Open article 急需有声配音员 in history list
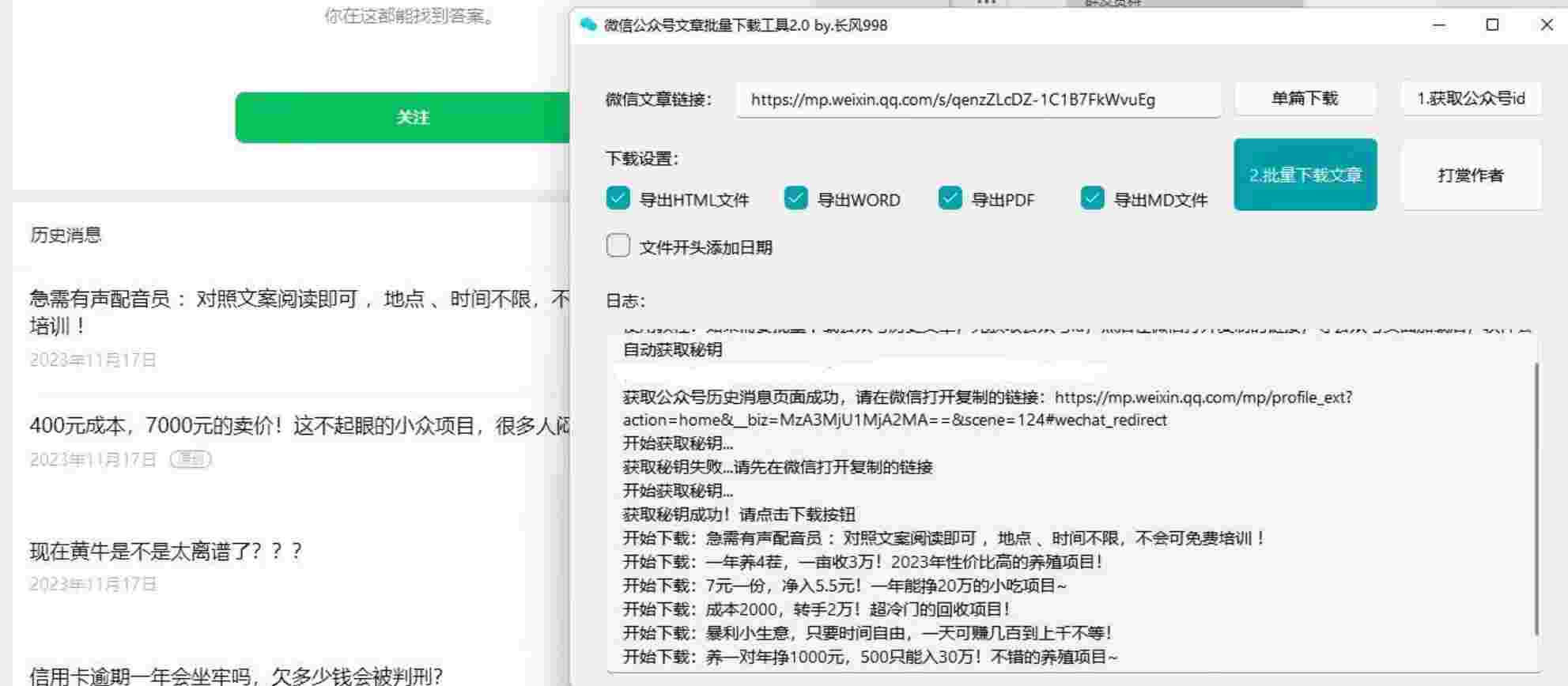 click(300, 312)
